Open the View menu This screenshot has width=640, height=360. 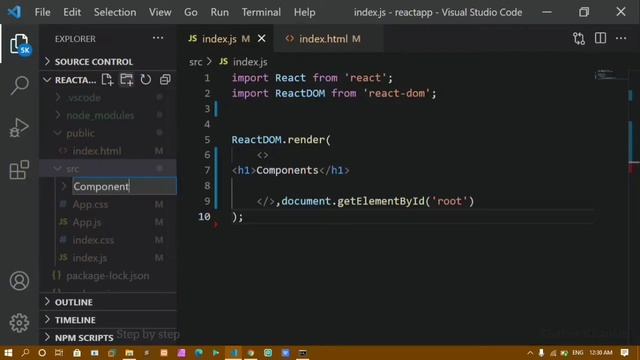click(x=160, y=12)
